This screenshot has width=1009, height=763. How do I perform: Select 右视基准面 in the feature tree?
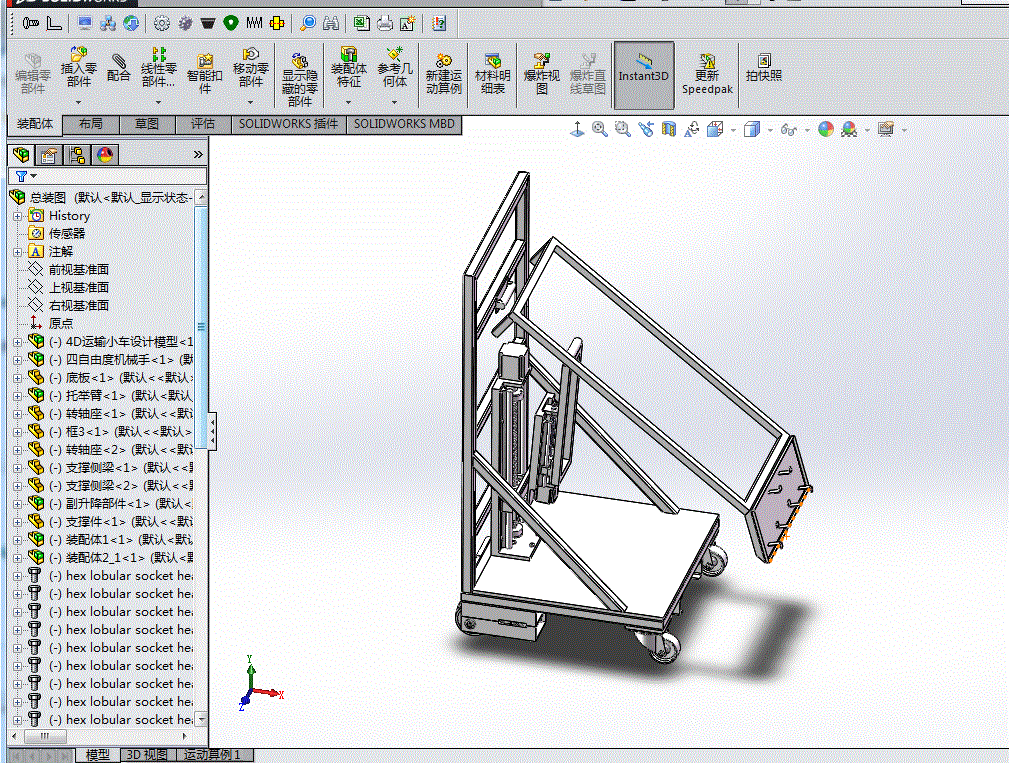(x=79, y=306)
